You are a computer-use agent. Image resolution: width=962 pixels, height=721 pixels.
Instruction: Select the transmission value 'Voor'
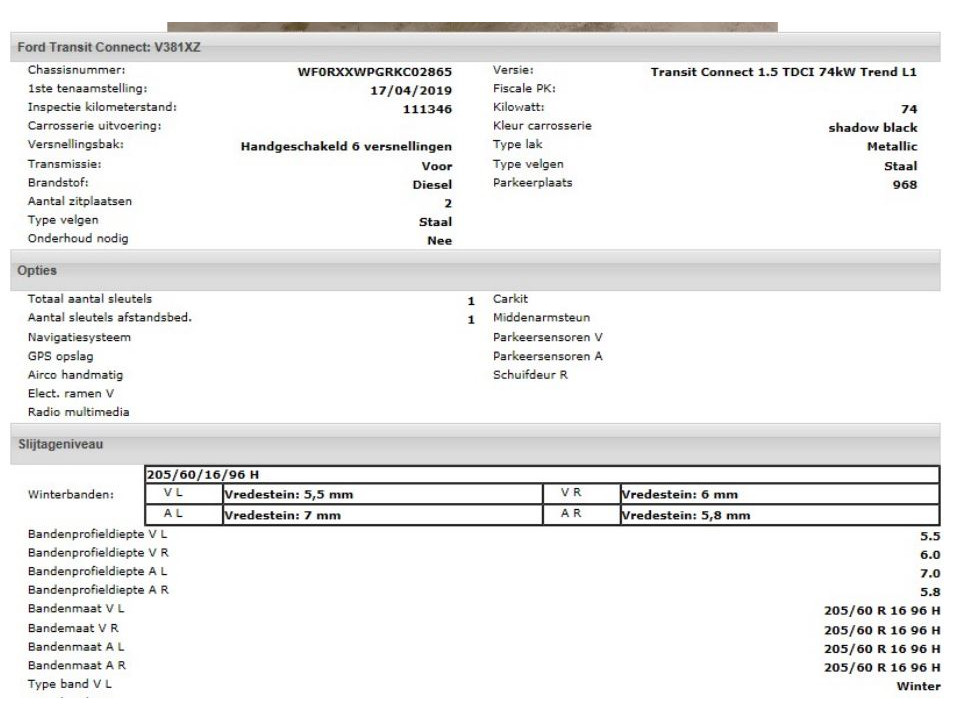click(x=436, y=166)
